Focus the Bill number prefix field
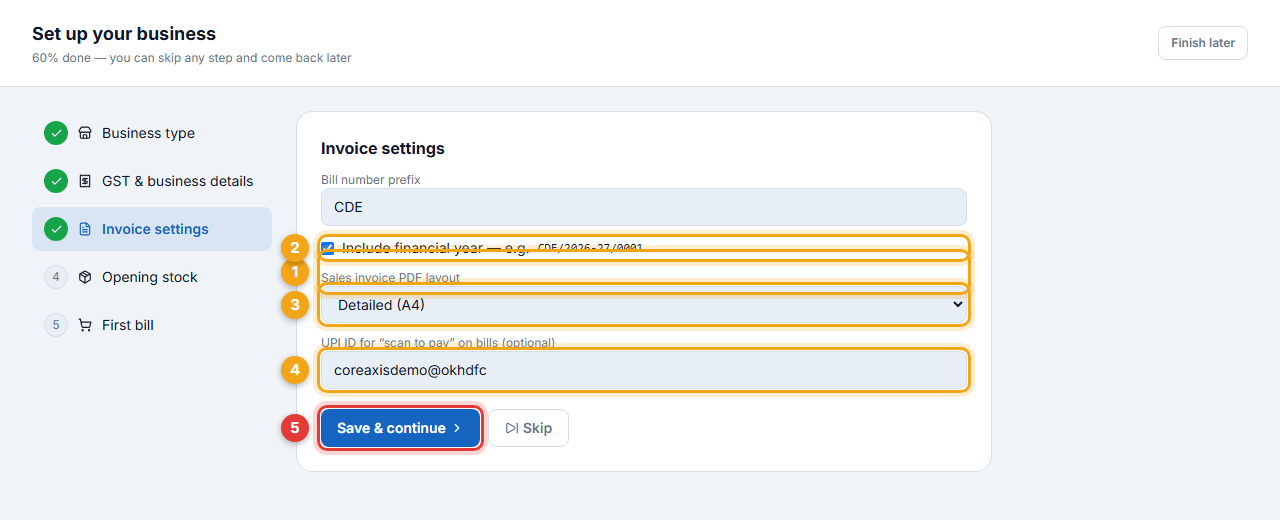Viewport: 1280px width, 520px height. click(644, 207)
